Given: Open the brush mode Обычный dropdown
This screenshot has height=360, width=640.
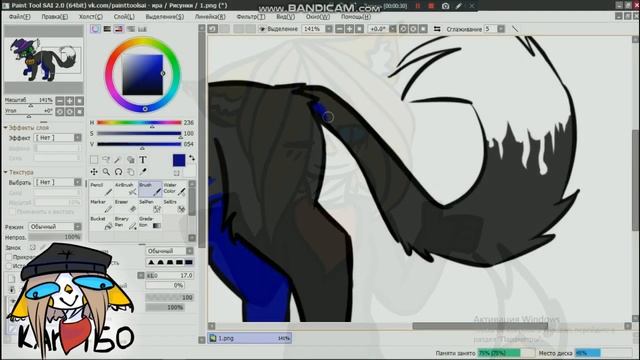Looking at the screenshot, I should click(170, 251).
